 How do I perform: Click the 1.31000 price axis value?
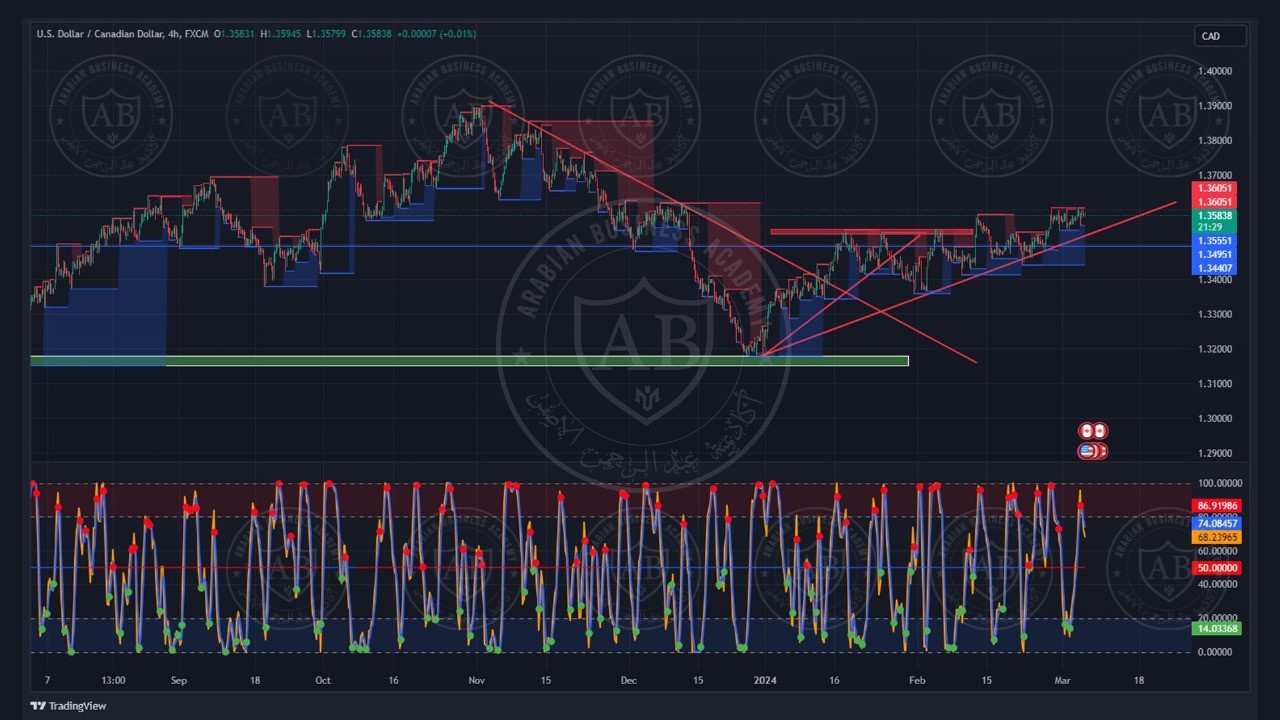[1217, 384]
